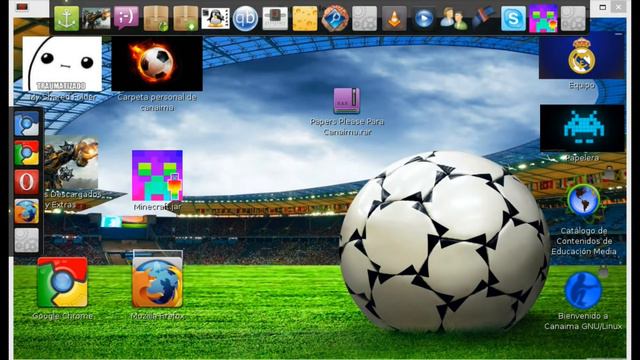
Task: Launch Firefox from the left side dock
Action: pyautogui.click(x=27, y=211)
